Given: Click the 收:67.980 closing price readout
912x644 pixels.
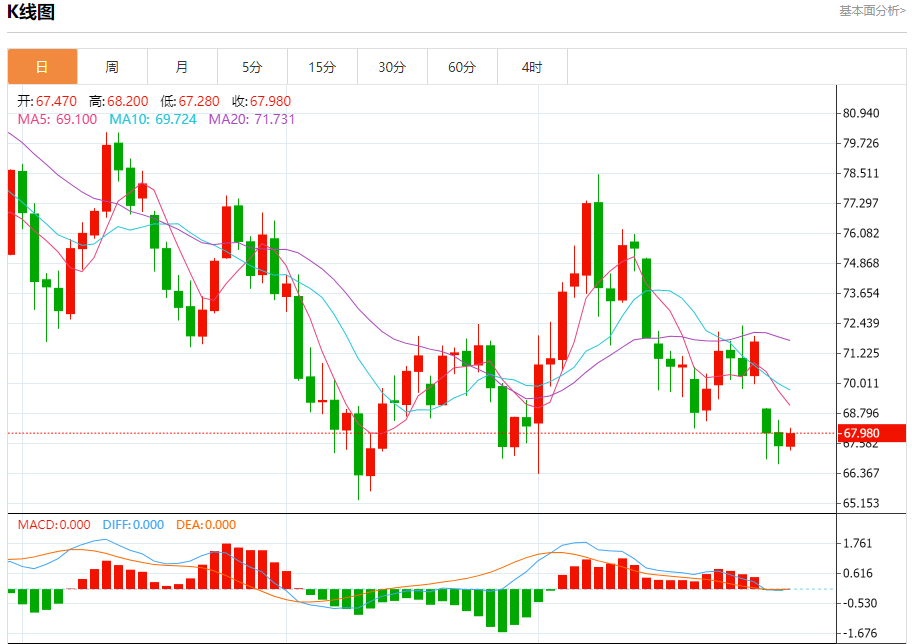Looking at the screenshot, I should tap(261, 101).
